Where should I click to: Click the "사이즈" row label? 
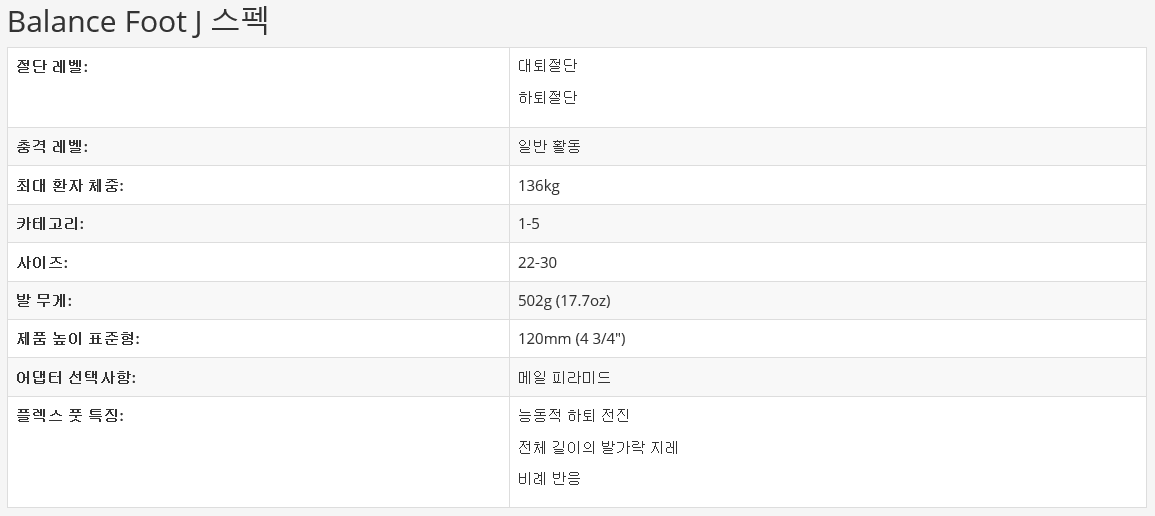pos(42,263)
